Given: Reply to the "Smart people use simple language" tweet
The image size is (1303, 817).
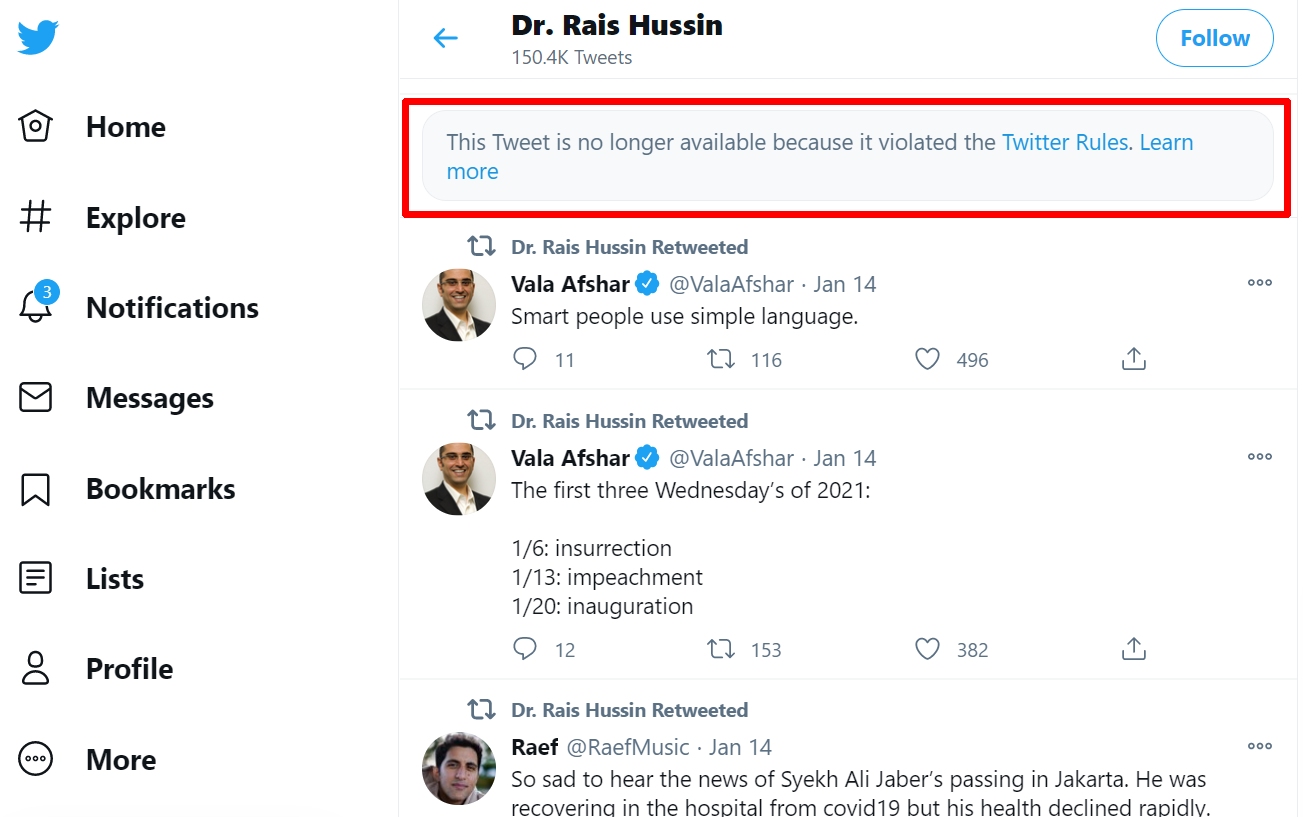Looking at the screenshot, I should [x=525, y=359].
